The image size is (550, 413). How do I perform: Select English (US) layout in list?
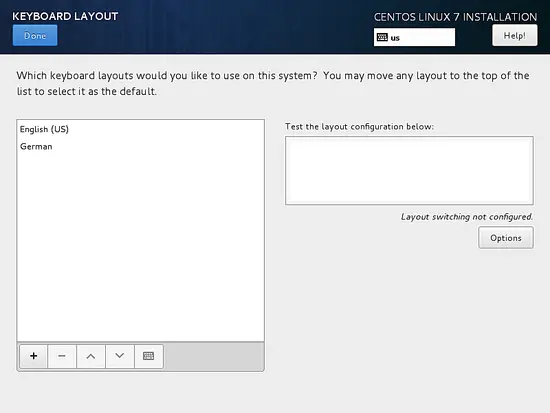[140, 129]
